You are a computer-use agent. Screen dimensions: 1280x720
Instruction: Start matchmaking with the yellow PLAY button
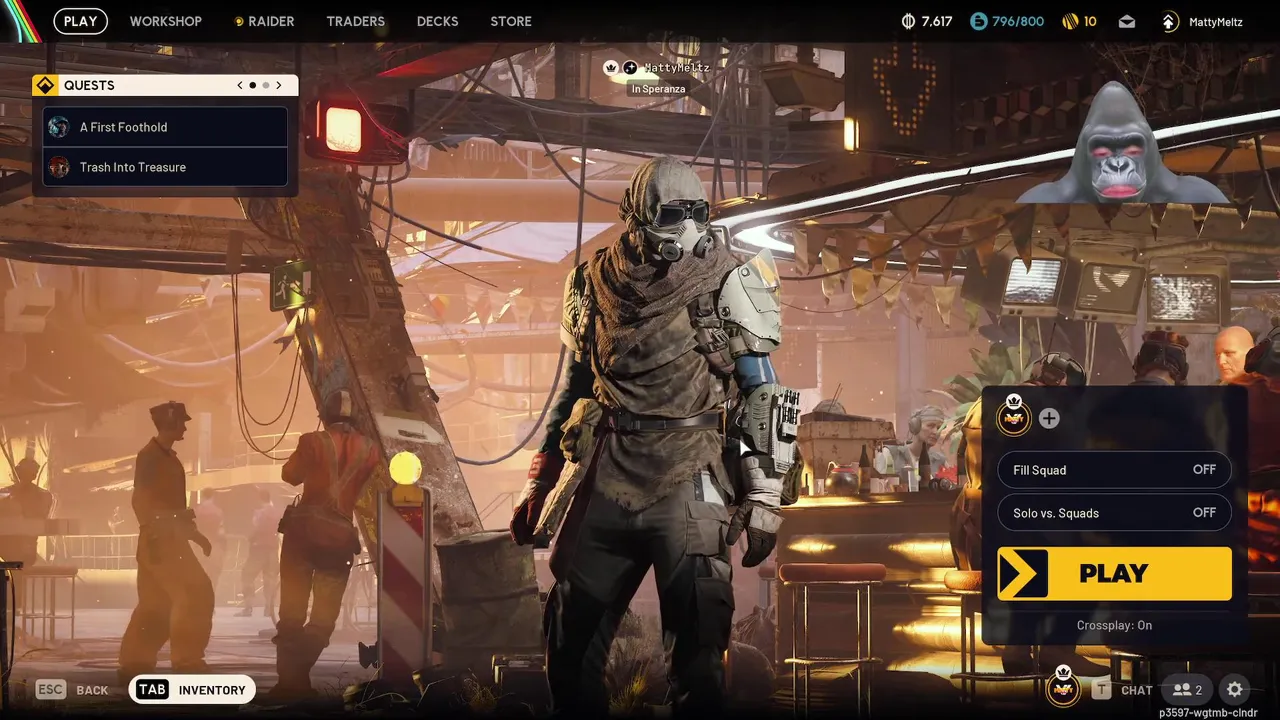(1114, 573)
